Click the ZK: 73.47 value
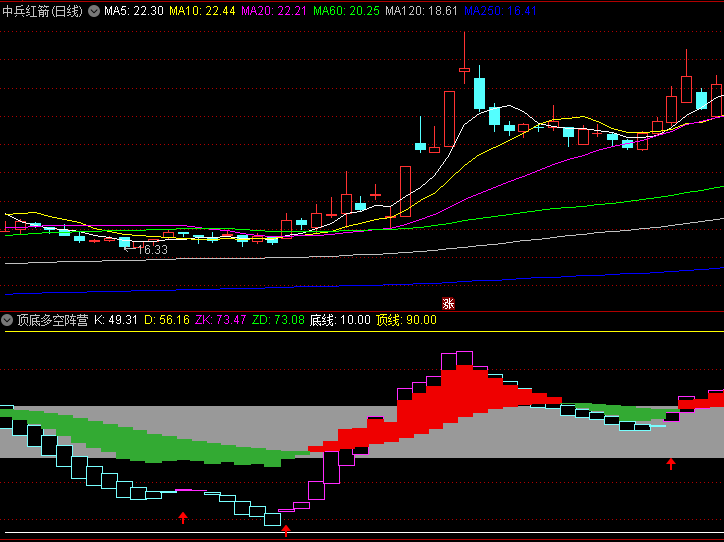Viewport: 724px width, 542px height. point(220,320)
